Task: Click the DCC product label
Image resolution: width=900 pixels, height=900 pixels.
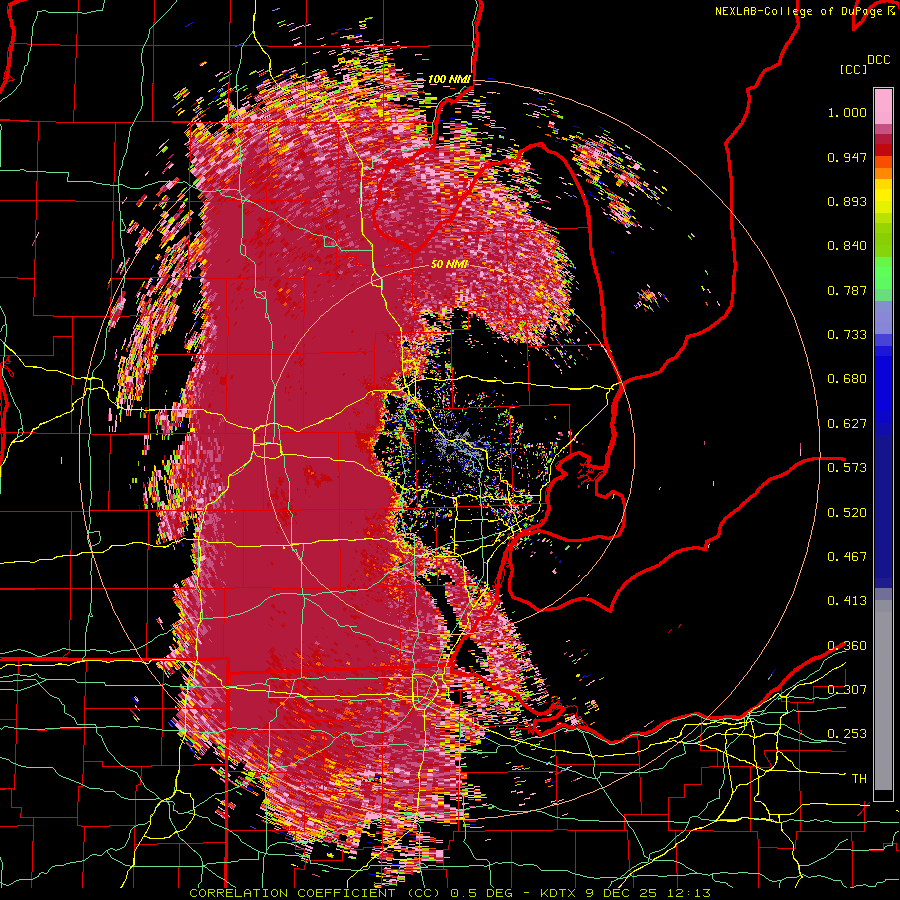Action: (878, 60)
